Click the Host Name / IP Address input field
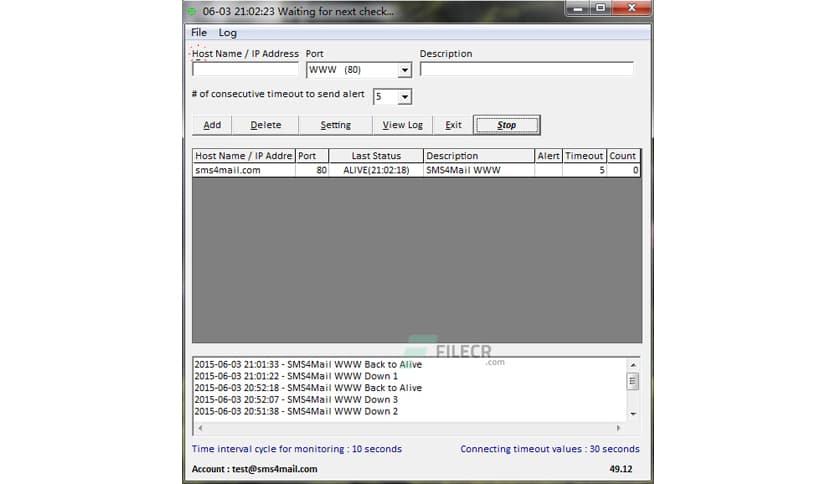 [x=245, y=69]
